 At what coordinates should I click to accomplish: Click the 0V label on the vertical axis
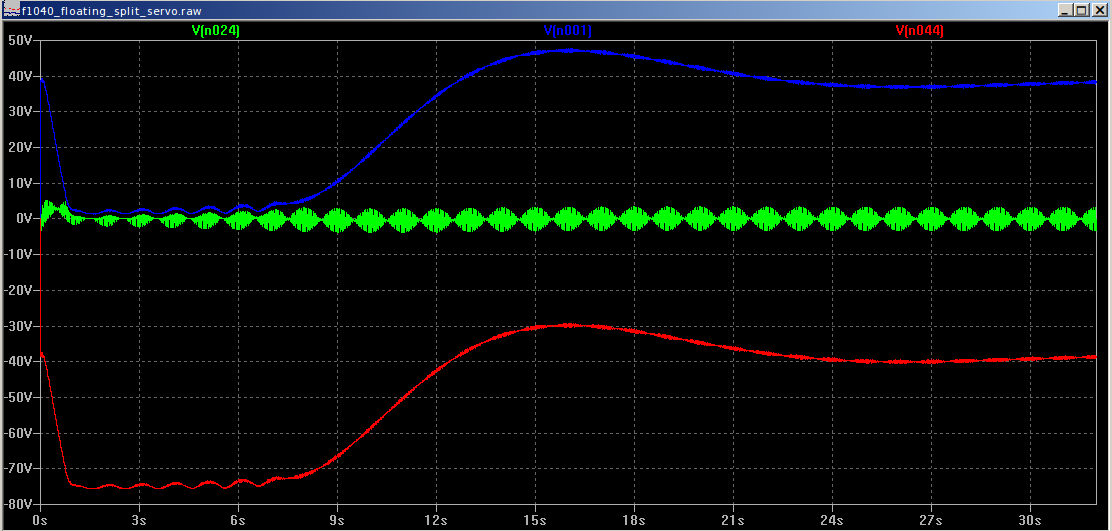(x=23, y=218)
